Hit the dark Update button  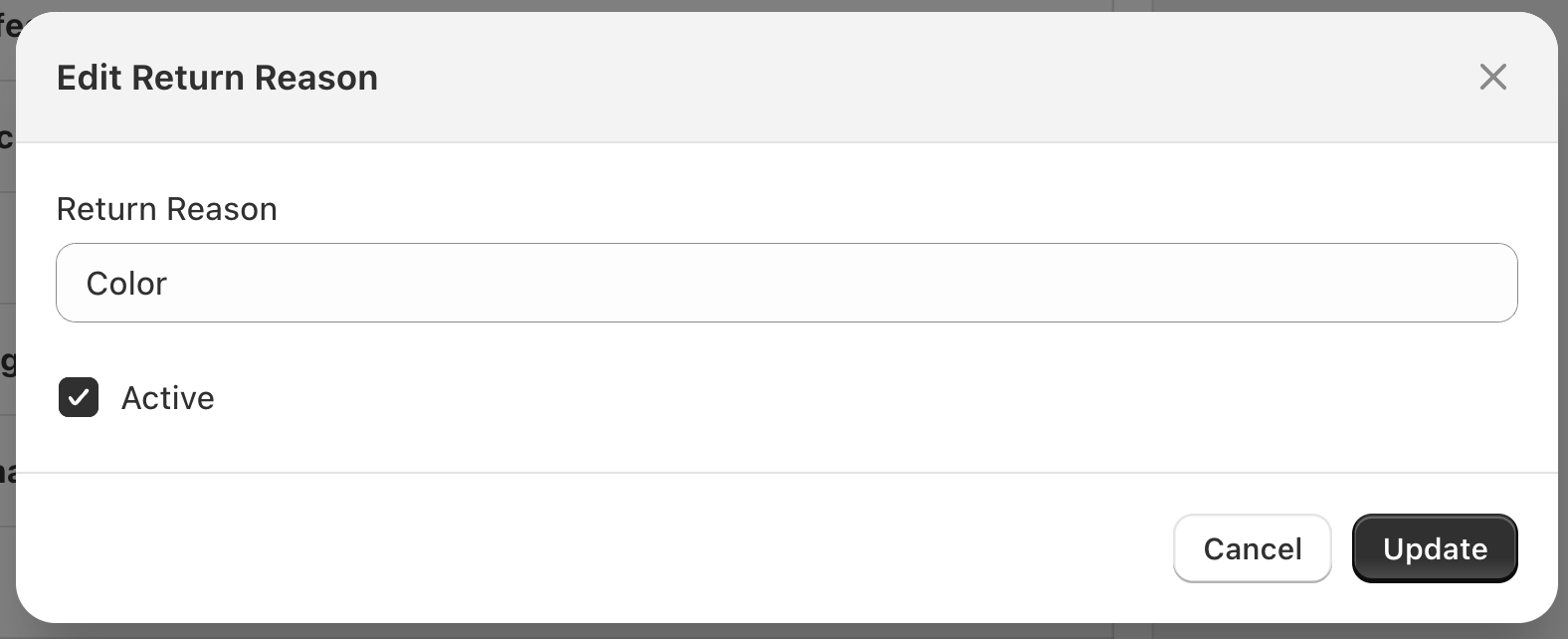pos(1434,548)
